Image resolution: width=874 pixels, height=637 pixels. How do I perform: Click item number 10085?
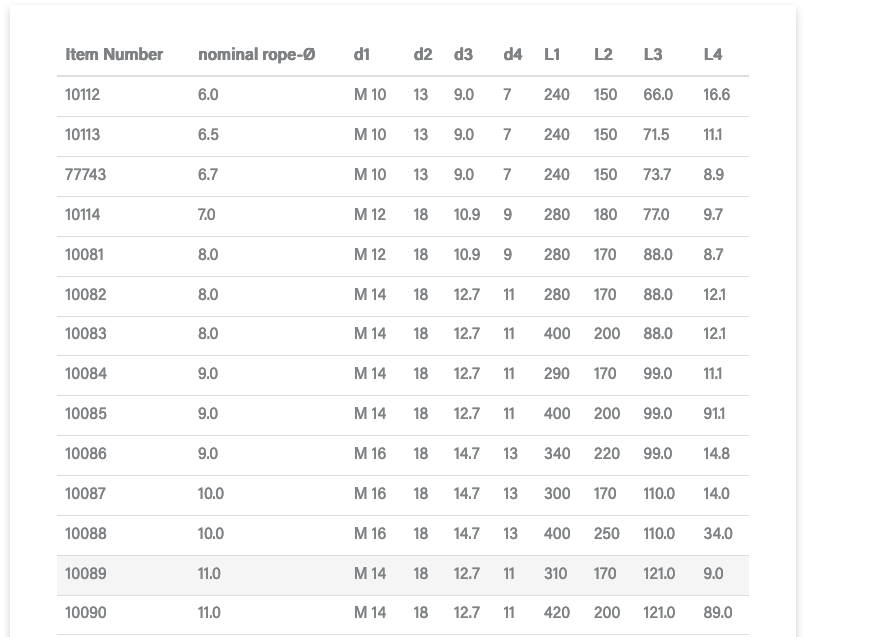pos(85,414)
